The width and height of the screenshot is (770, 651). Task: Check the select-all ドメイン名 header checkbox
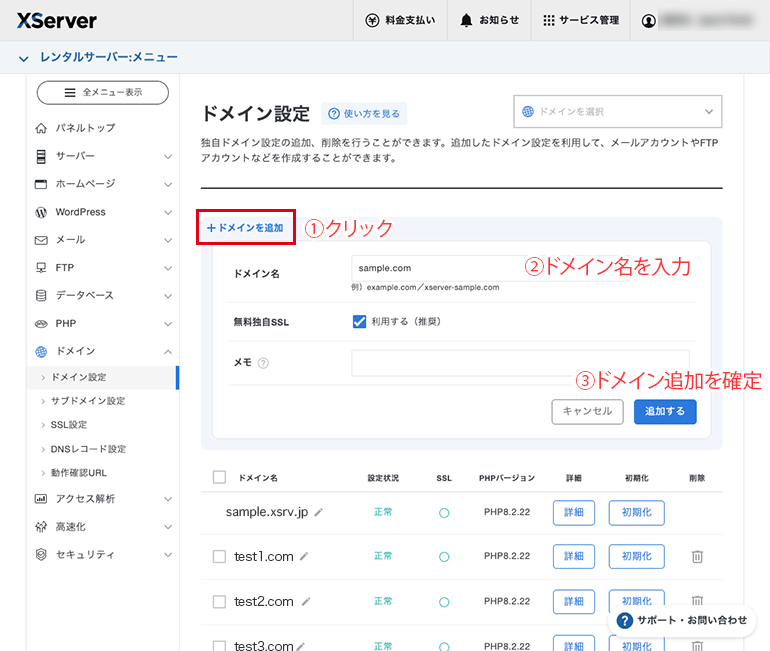tap(219, 477)
